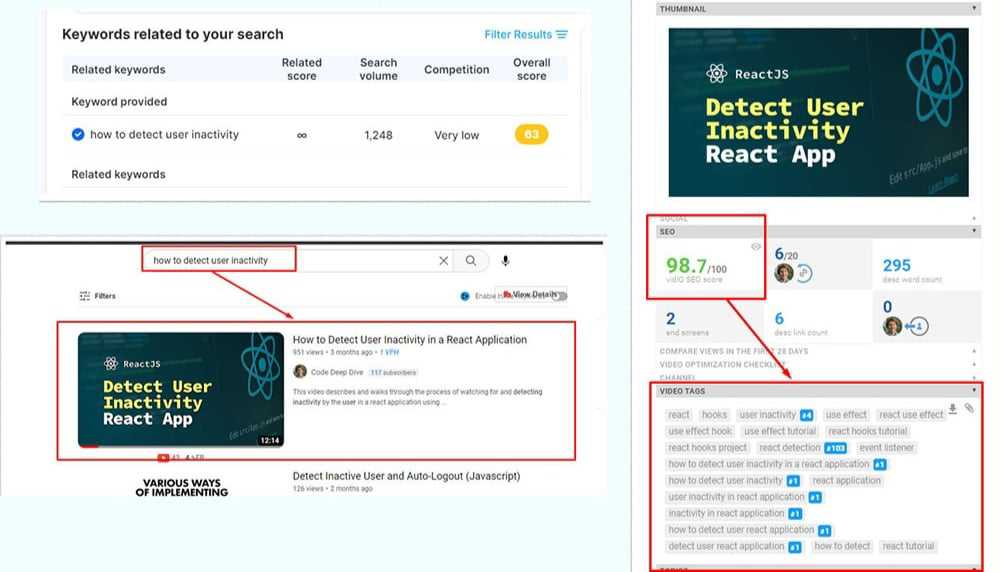Image resolution: width=1000 pixels, height=572 pixels.
Task: Copy tags using the paperclip icon
Action: click(x=969, y=408)
